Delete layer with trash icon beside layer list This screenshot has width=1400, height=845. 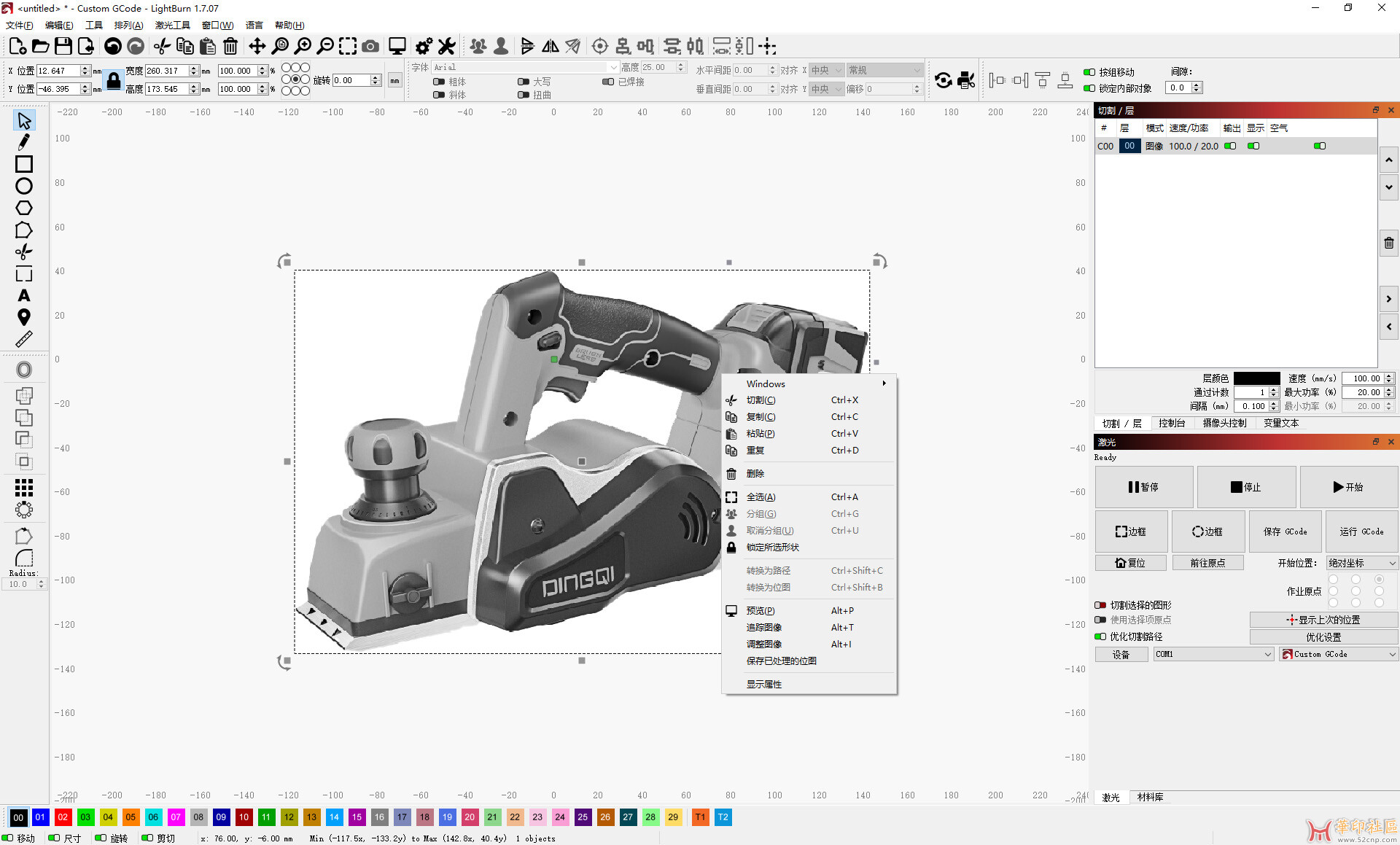pos(1389,243)
